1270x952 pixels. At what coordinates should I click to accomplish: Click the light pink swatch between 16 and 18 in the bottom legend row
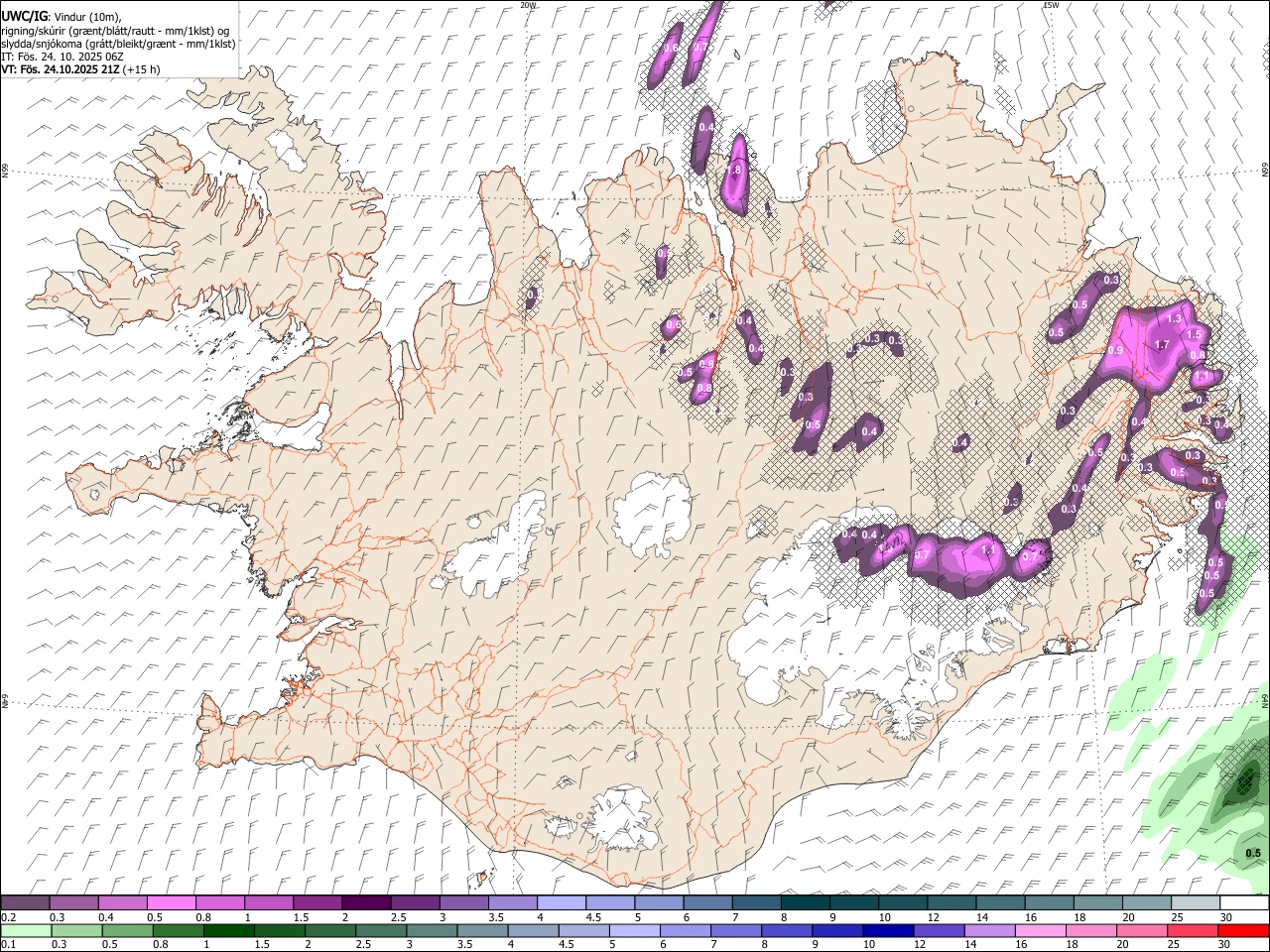[x=1041, y=931]
